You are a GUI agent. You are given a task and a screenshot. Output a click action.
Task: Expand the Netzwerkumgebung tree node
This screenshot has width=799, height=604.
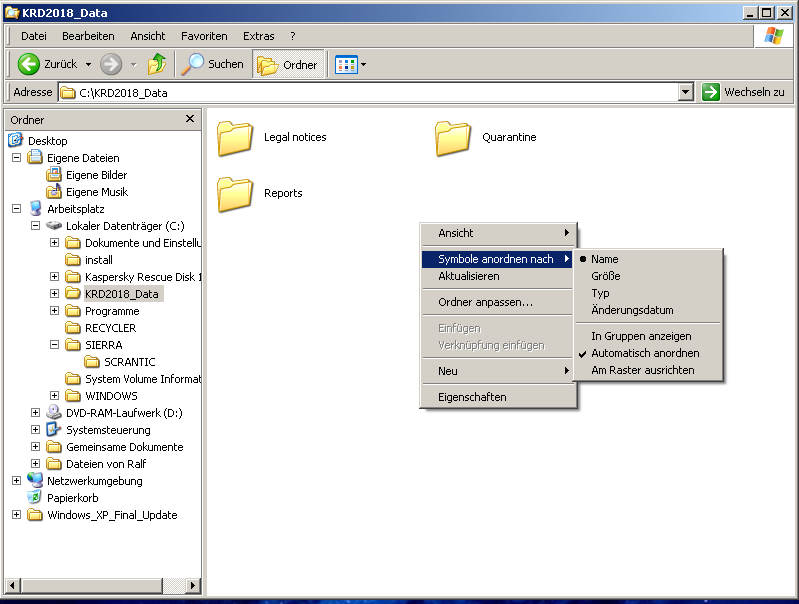point(16,481)
